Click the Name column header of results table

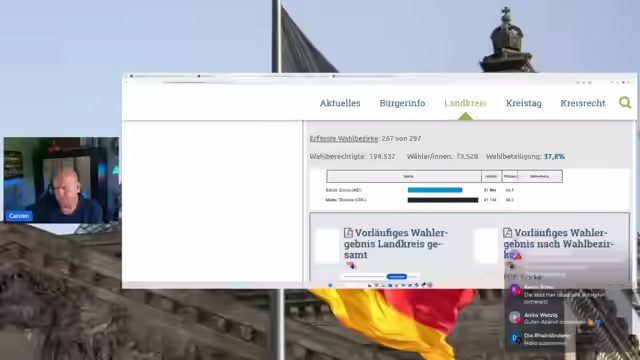(404, 176)
